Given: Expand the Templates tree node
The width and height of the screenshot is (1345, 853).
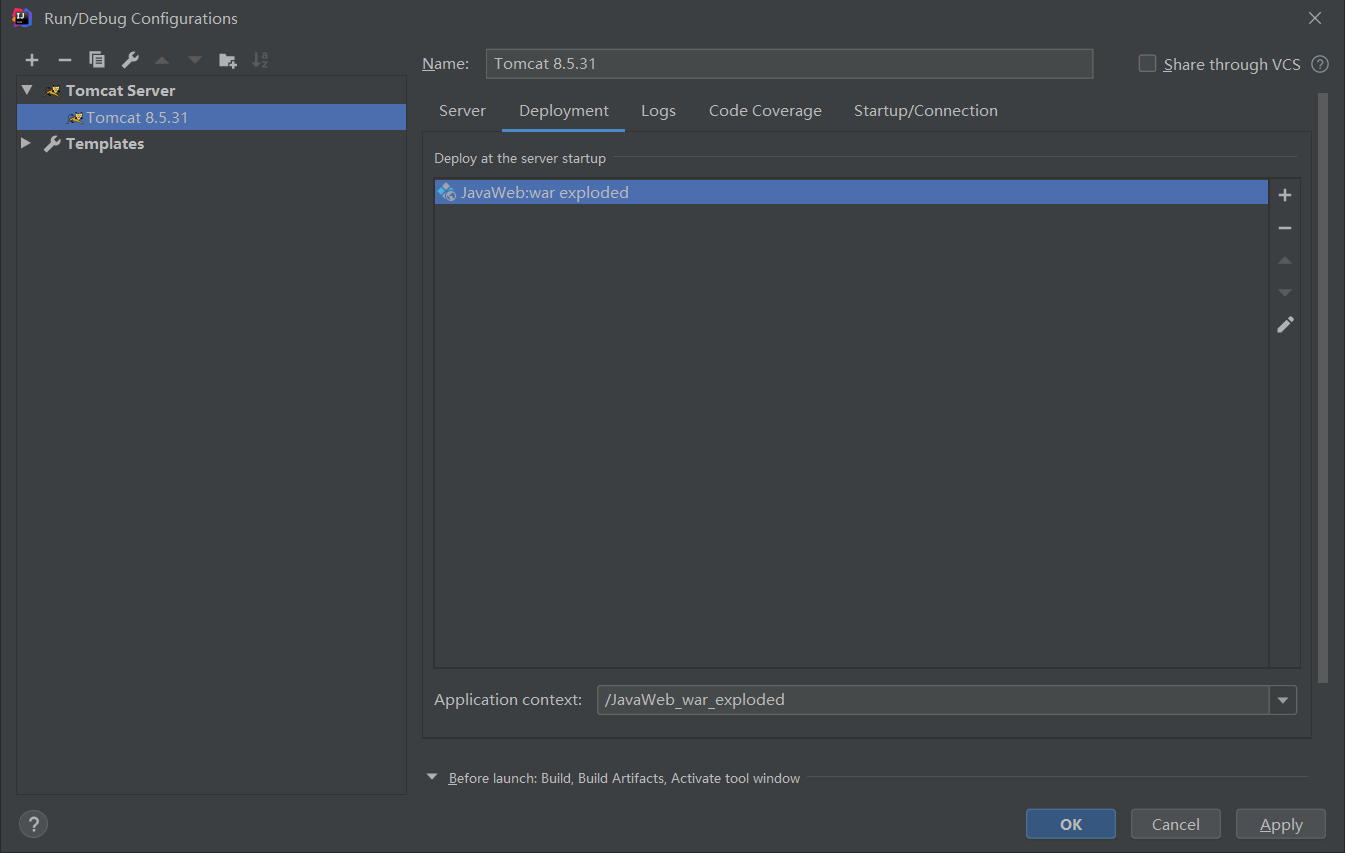Looking at the screenshot, I should (26, 143).
